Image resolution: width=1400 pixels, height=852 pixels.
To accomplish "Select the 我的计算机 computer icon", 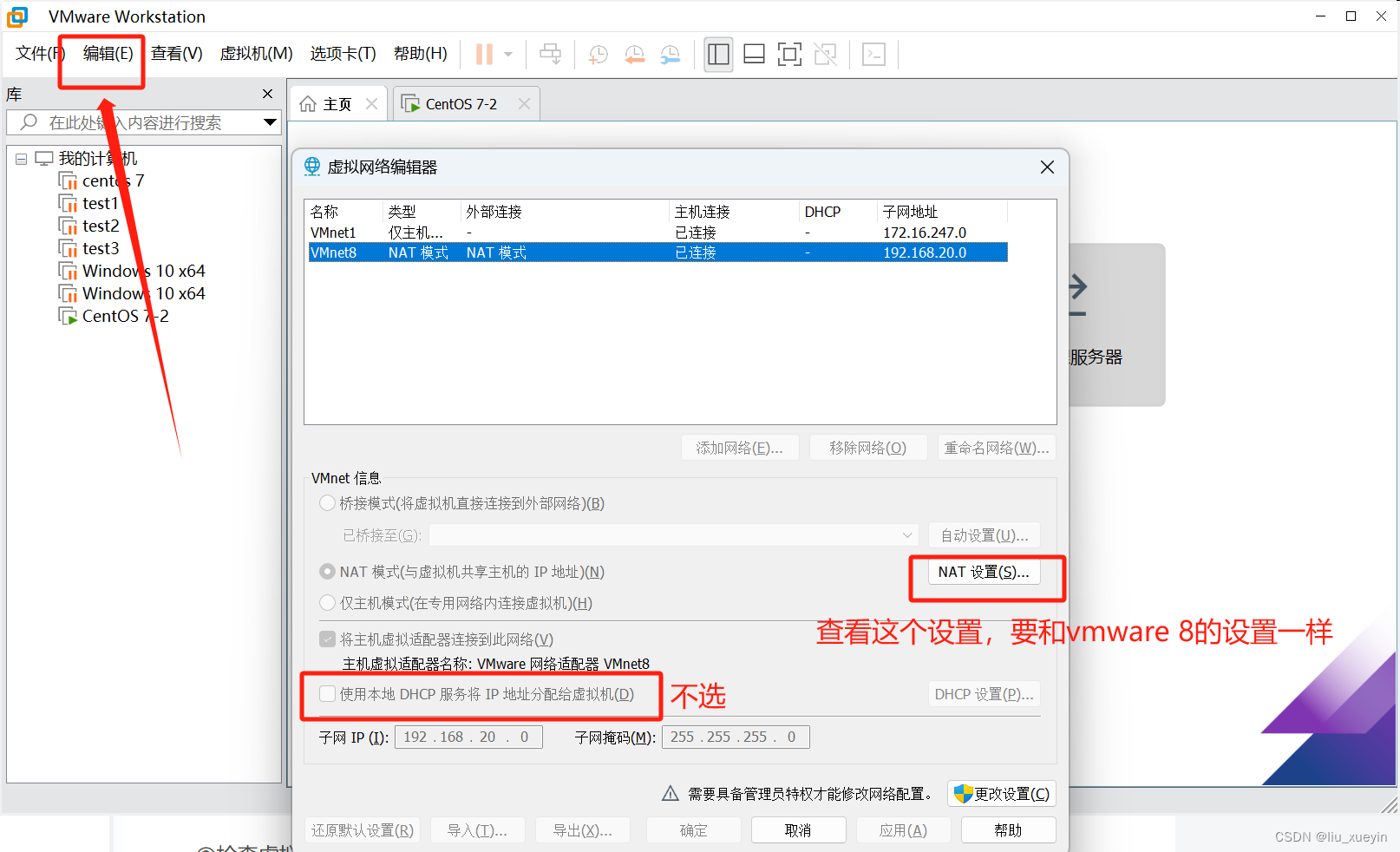I will point(44,158).
